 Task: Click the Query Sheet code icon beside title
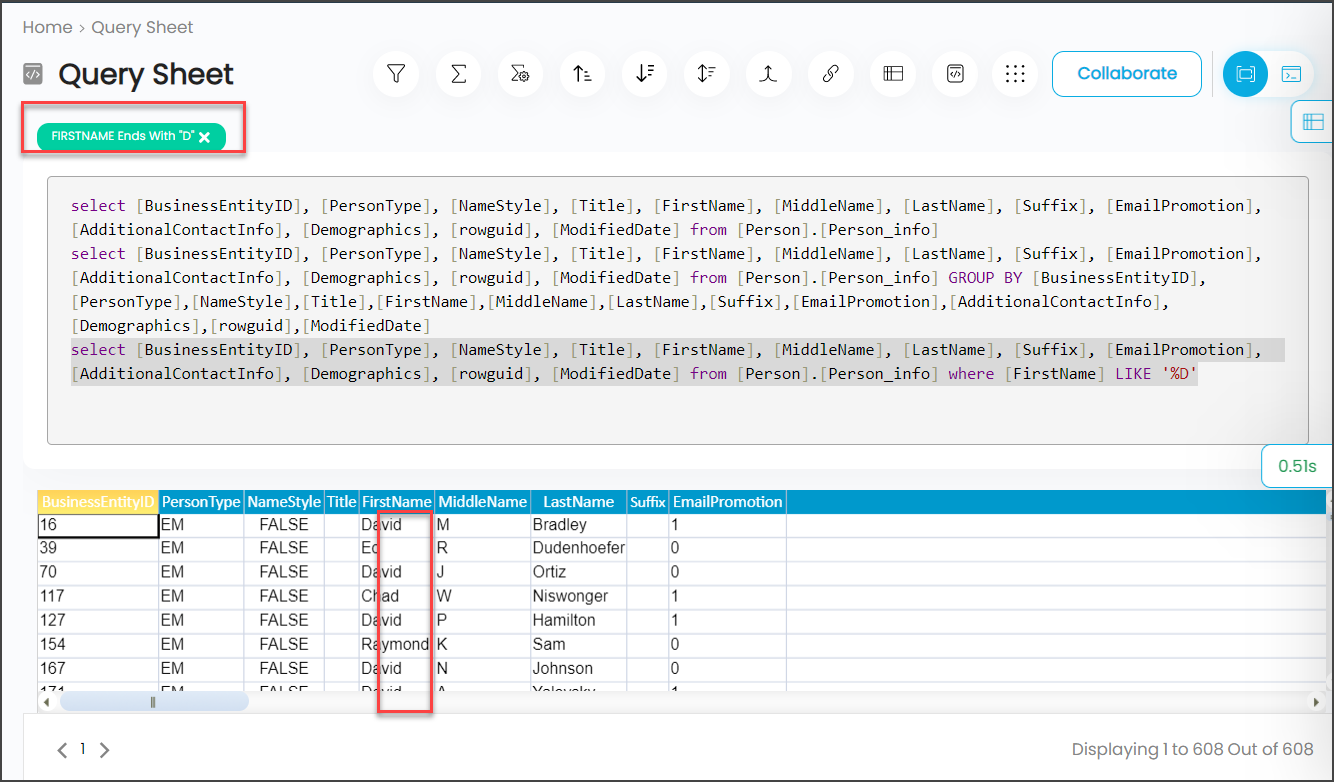pyautogui.click(x=33, y=74)
